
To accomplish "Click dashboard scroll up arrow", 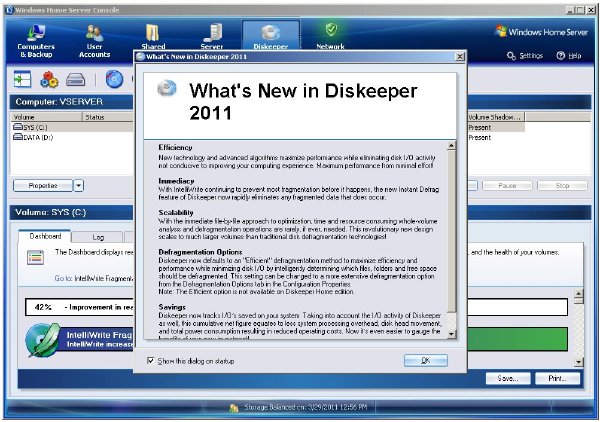I will [579, 293].
